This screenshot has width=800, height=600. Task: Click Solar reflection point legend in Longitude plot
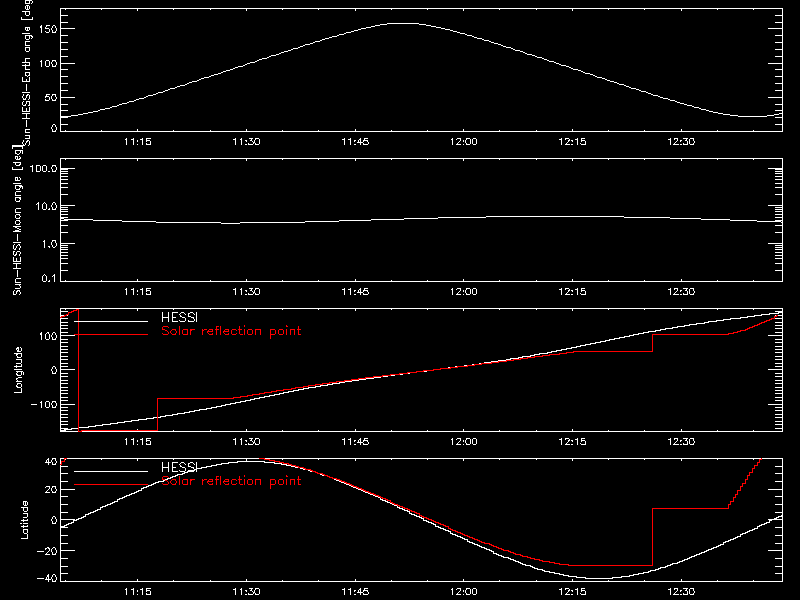[231, 331]
